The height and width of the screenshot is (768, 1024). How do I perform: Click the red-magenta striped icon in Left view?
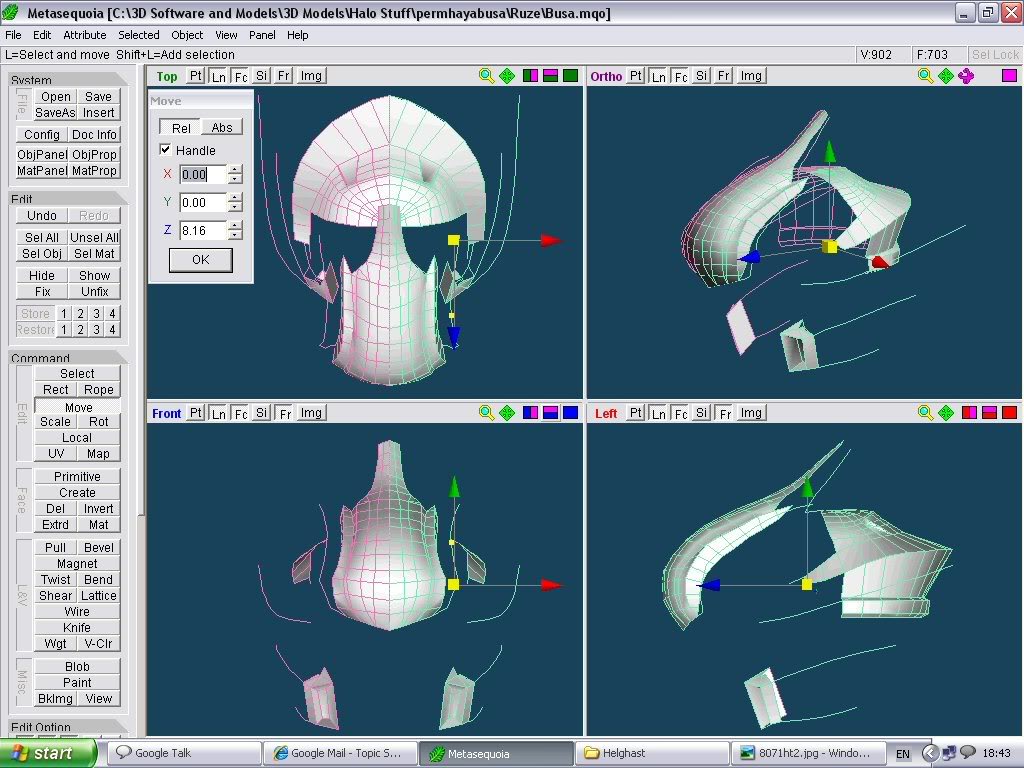(x=989, y=413)
